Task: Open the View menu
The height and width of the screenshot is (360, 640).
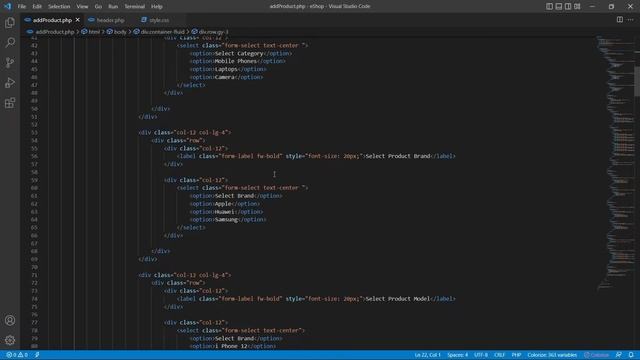Action: 82,7
